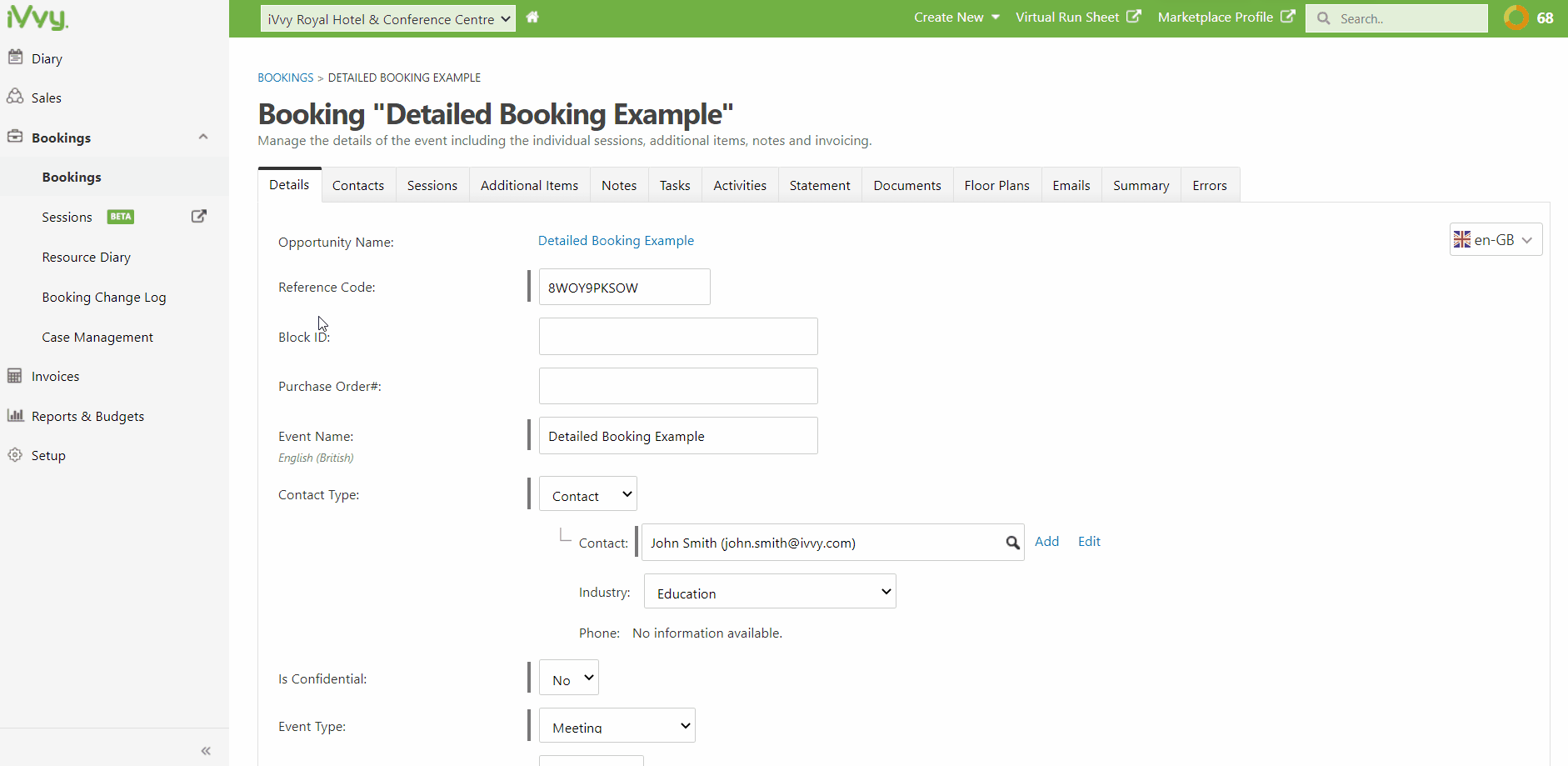Click the top Search box
The height and width of the screenshot is (766, 1568).
[x=1396, y=18]
